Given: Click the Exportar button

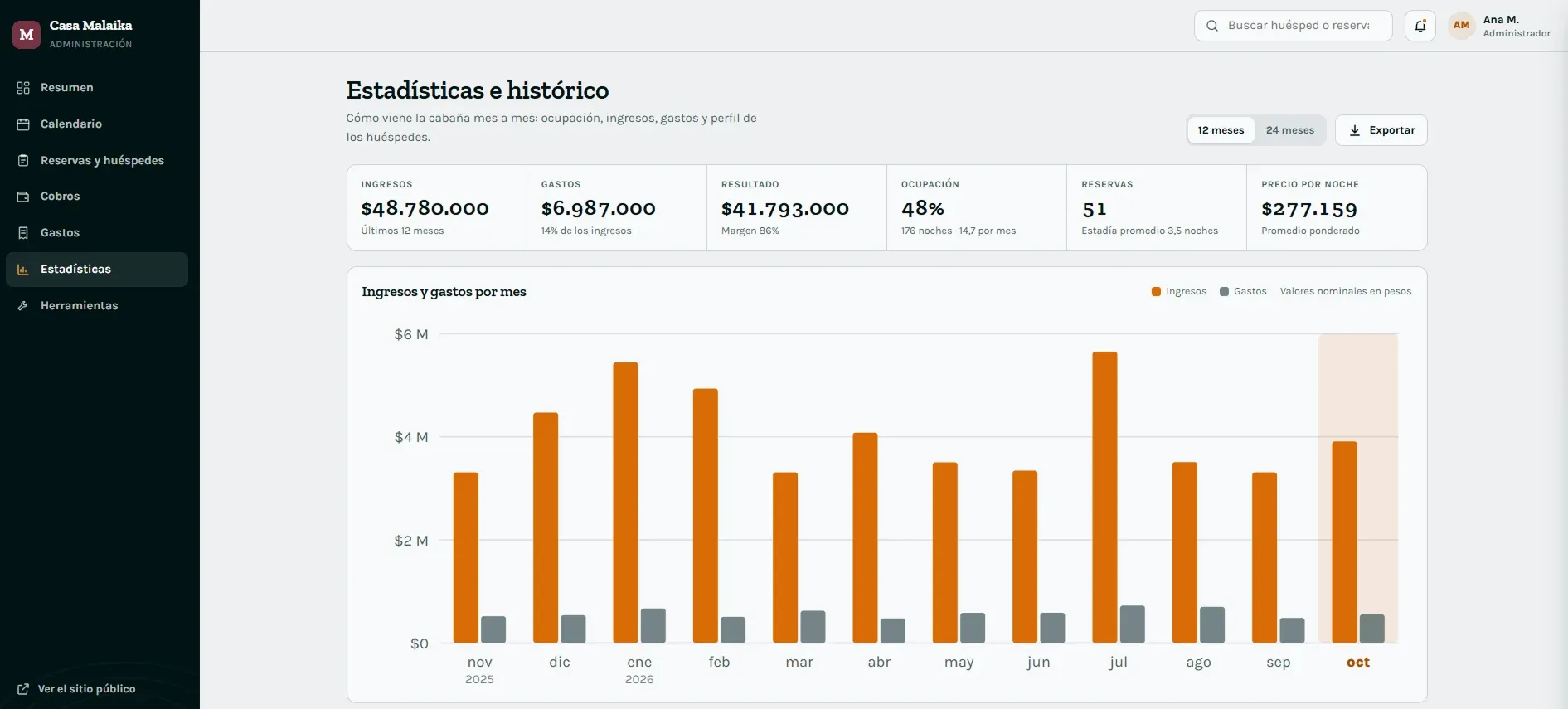Looking at the screenshot, I should click(1381, 130).
